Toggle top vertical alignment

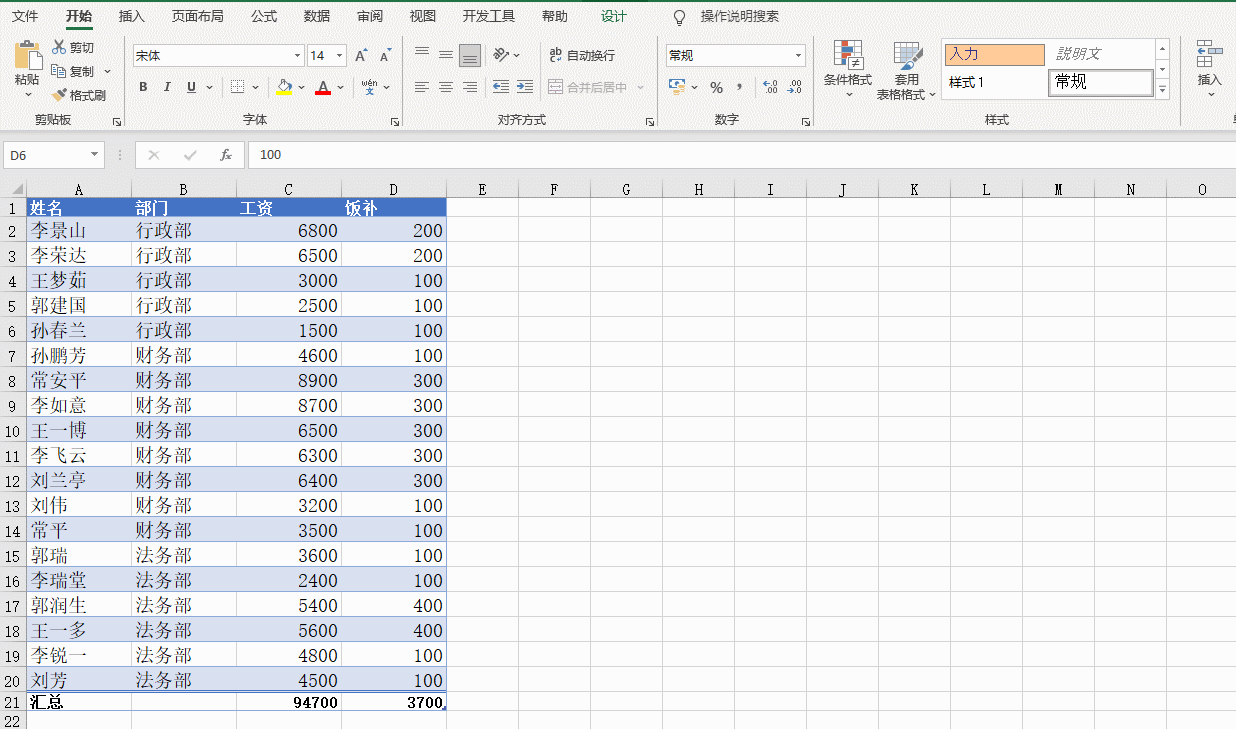click(422, 55)
